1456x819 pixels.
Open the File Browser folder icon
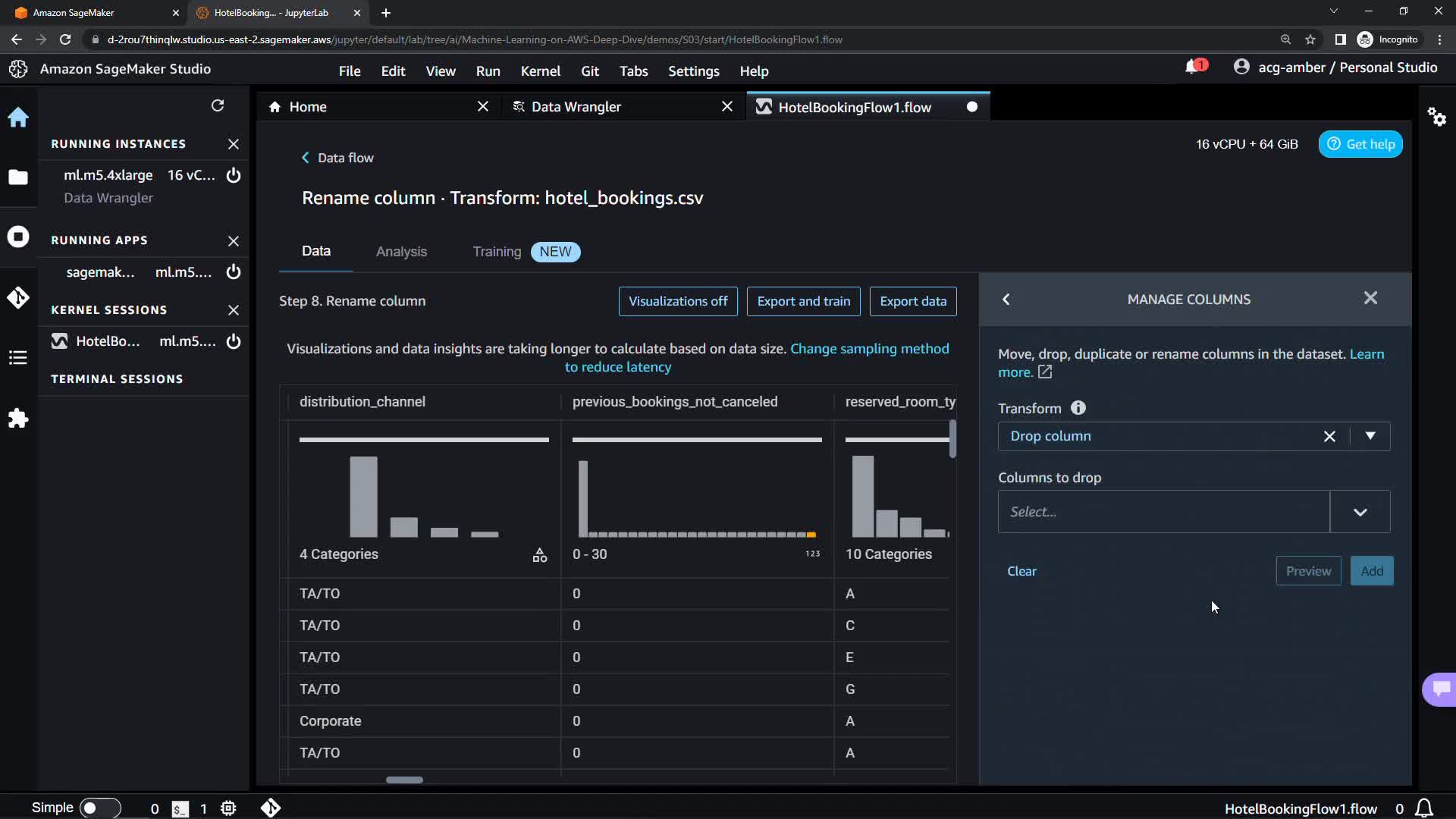[x=18, y=177]
